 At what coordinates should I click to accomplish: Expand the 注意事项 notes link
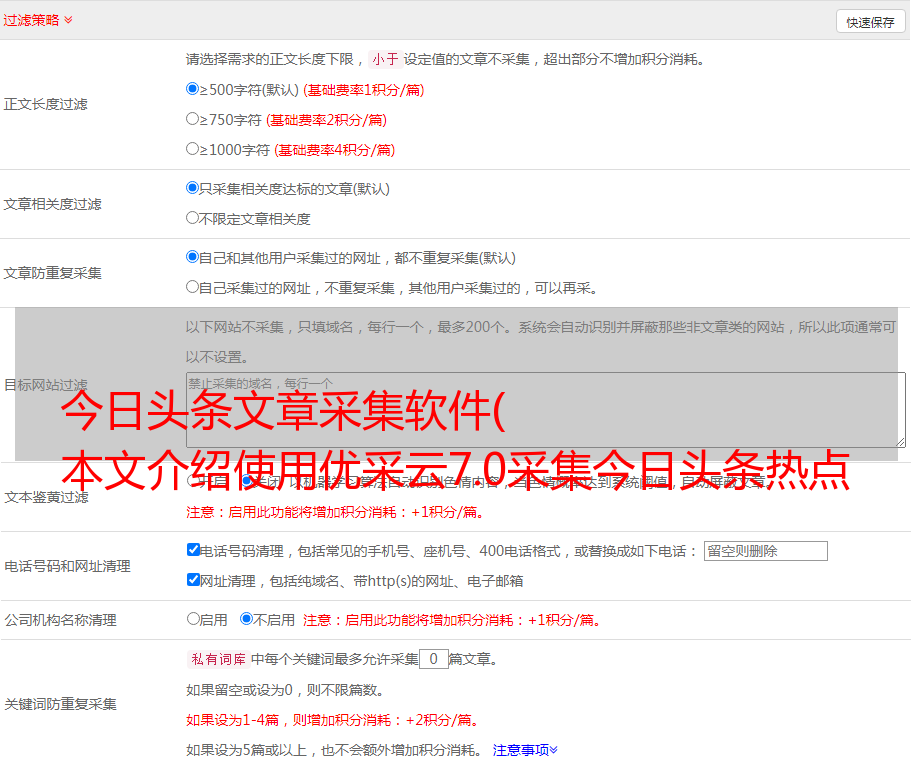coord(525,749)
